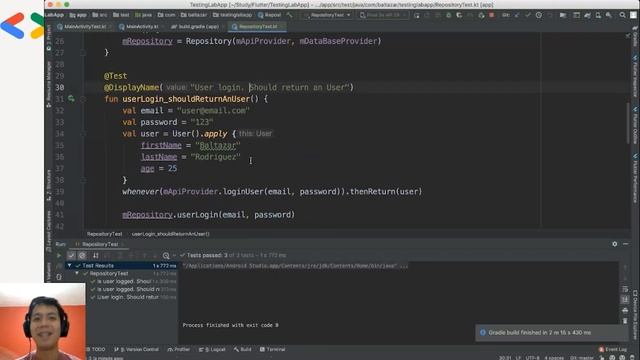This screenshot has height=360, width=640.
Task: Select the RepositoryTest results row
Action: point(122,273)
